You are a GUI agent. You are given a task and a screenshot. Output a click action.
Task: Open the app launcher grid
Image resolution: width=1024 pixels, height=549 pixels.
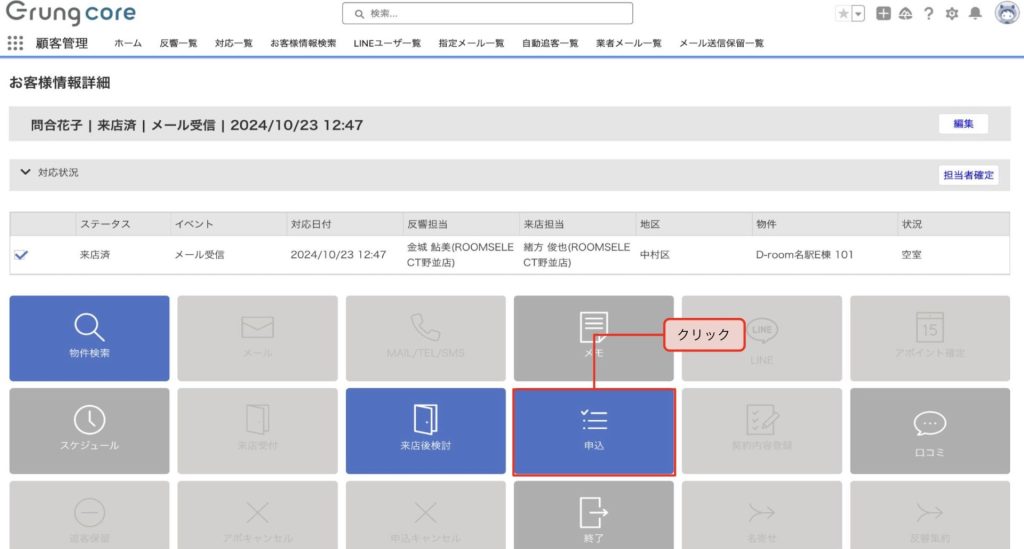(x=15, y=43)
